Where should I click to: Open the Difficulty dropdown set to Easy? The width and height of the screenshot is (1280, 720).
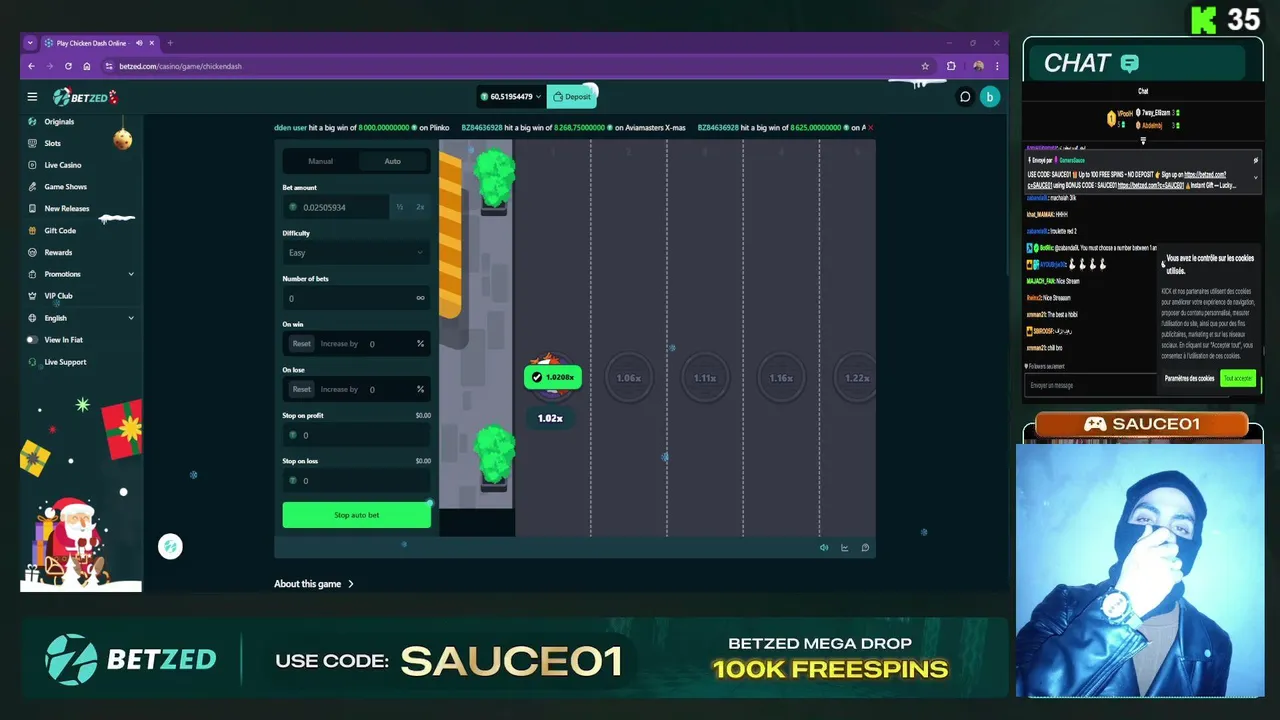tap(356, 253)
